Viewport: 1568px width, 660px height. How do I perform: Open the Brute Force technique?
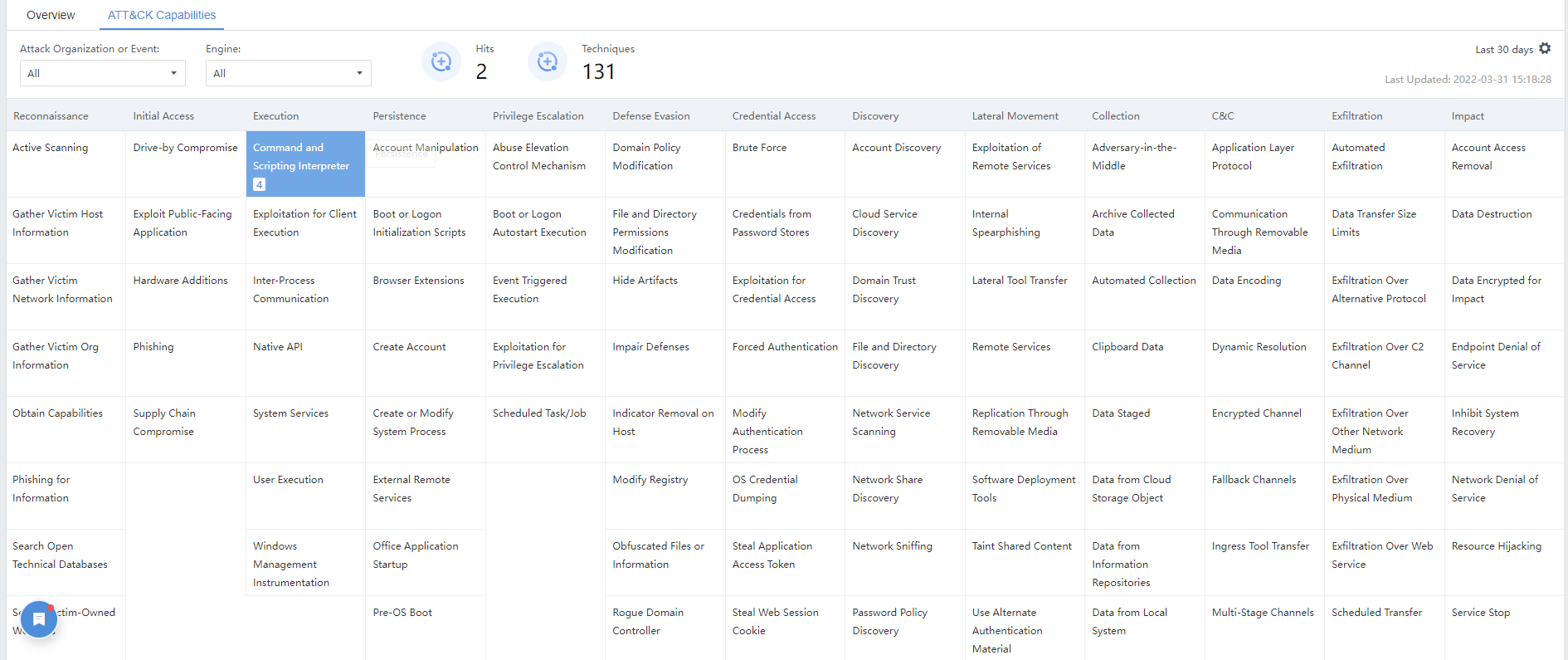pyautogui.click(x=759, y=148)
